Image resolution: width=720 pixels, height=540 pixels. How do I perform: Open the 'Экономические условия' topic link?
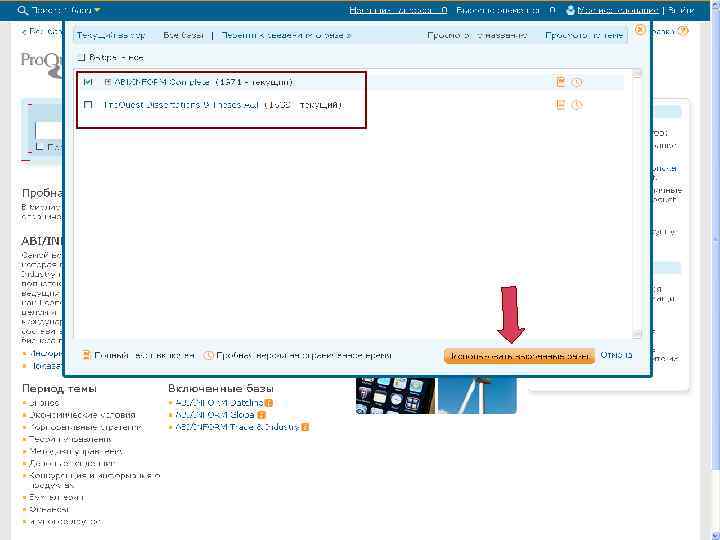click(x=82, y=415)
